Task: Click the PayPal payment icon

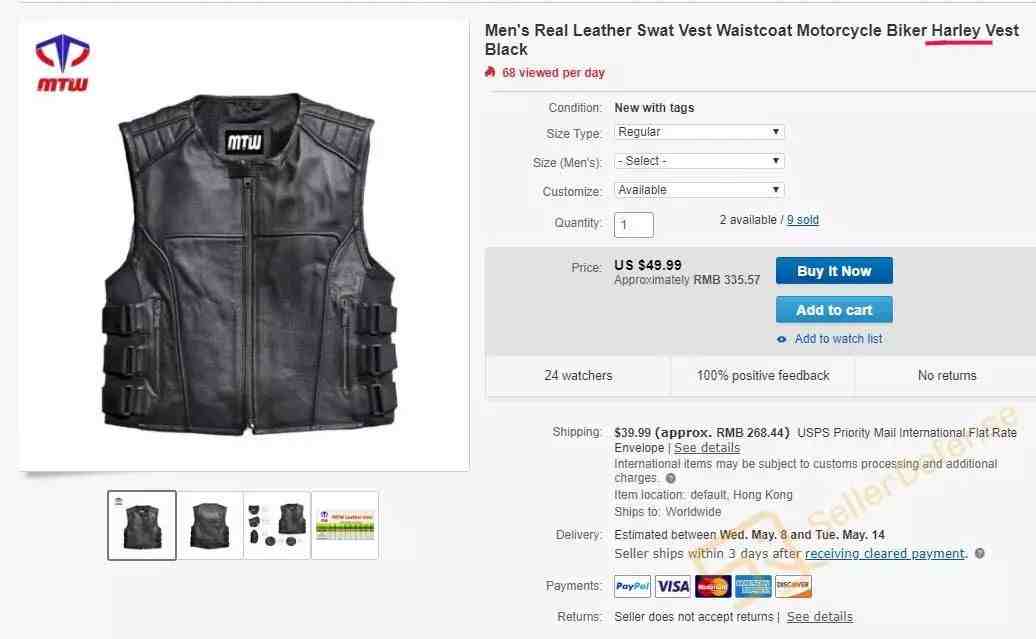Action: 632,585
